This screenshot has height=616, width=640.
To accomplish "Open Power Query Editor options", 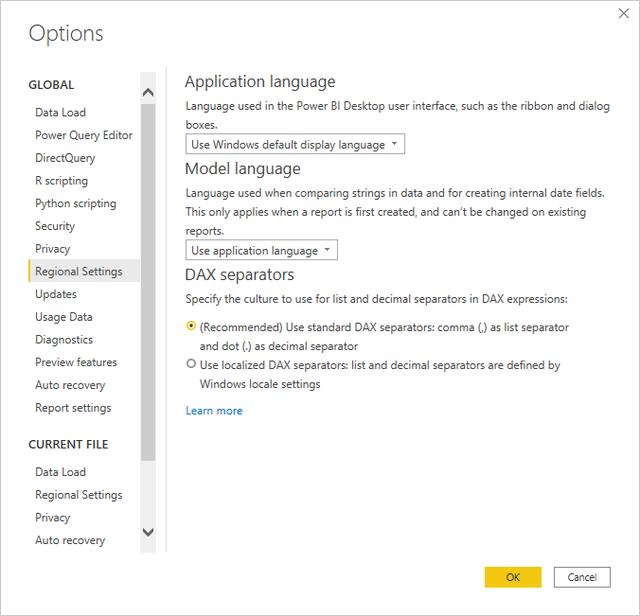I will 84,135.
